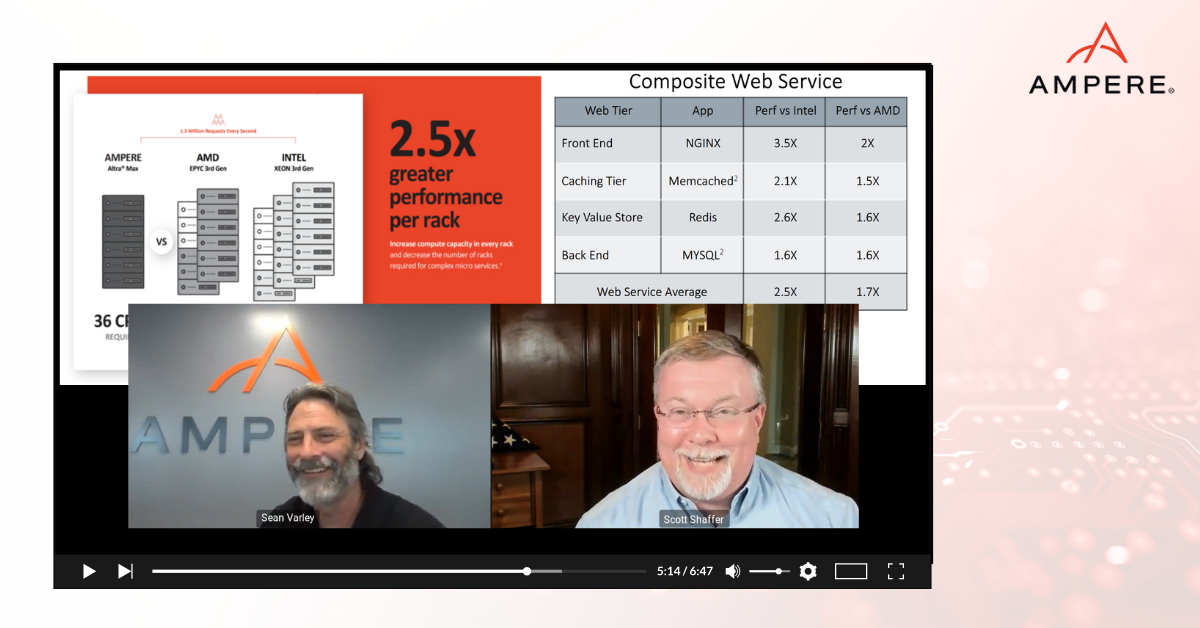Screen dimensions: 1200x628
Task: Click the Perf vs AMD column header
Action: [866, 111]
